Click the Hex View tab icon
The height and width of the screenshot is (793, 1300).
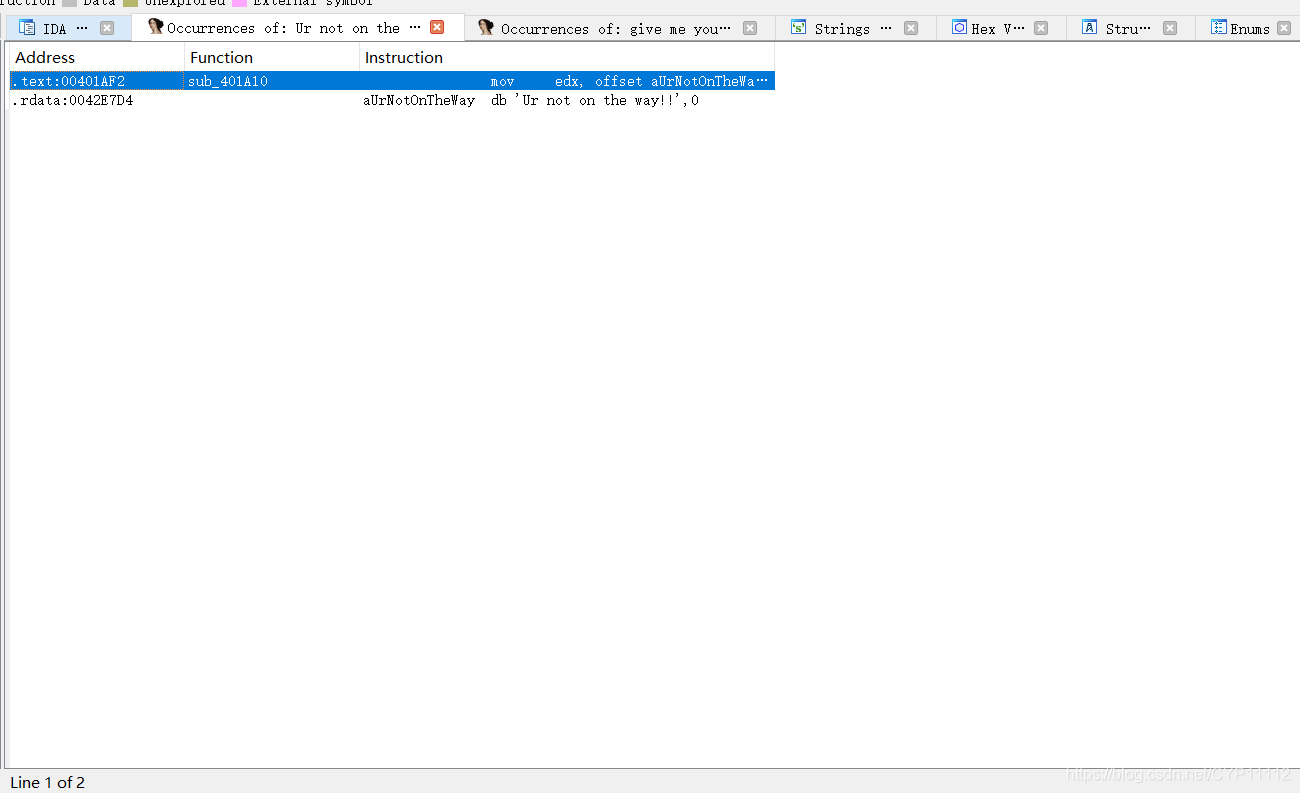[959, 28]
